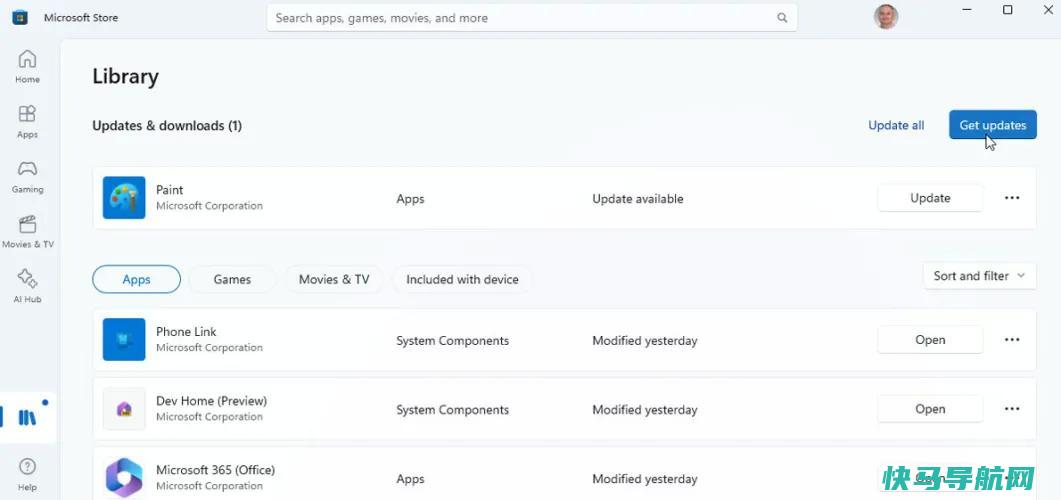
Task: Click the Dev Home (Preview) app icon
Action: (x=124, y=409)
